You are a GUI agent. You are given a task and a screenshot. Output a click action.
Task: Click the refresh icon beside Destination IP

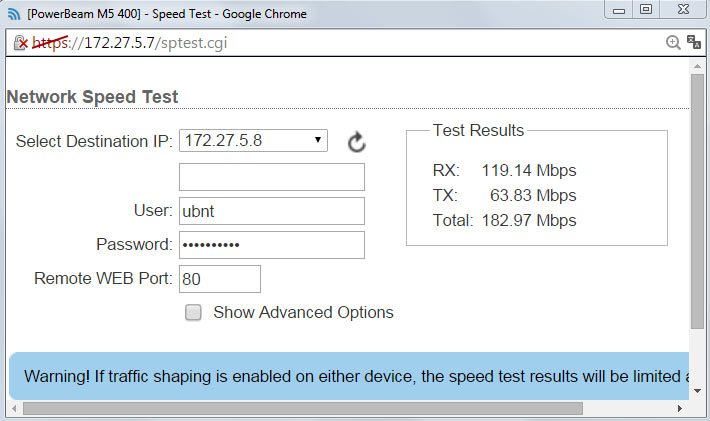tap(357, 143)
